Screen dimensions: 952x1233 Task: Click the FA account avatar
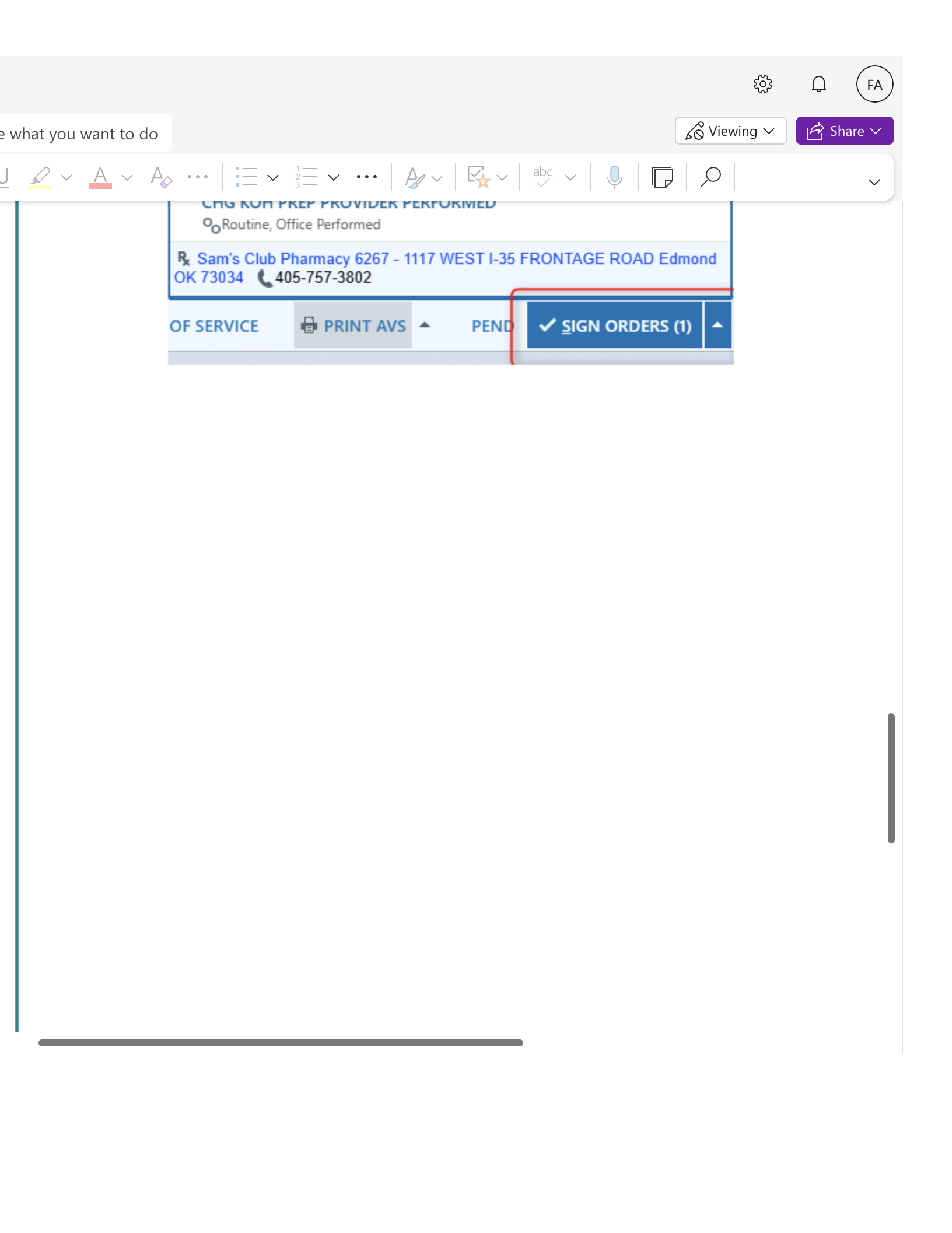point(874,85)
